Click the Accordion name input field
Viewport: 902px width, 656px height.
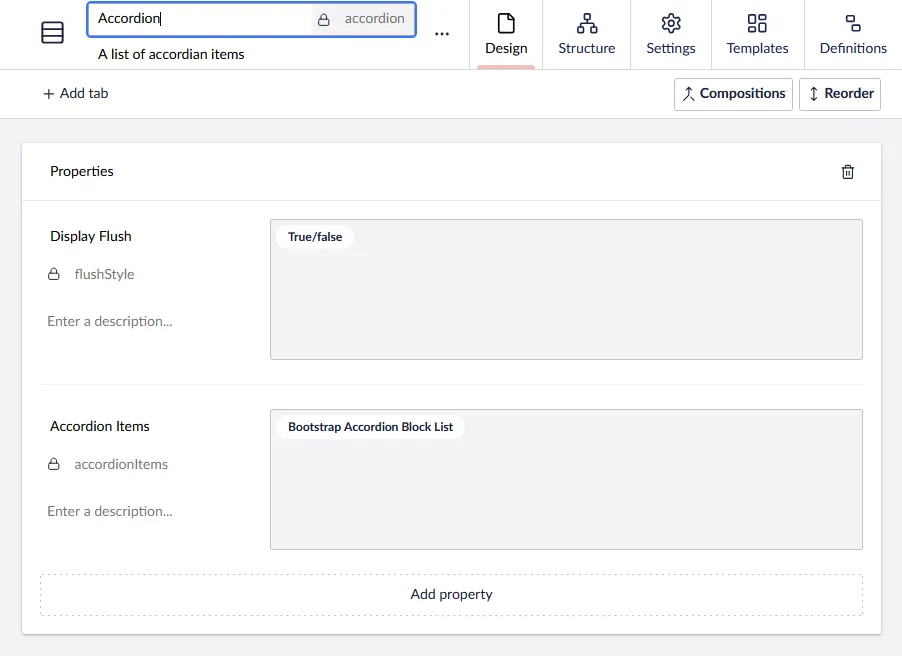coord(200,19)
